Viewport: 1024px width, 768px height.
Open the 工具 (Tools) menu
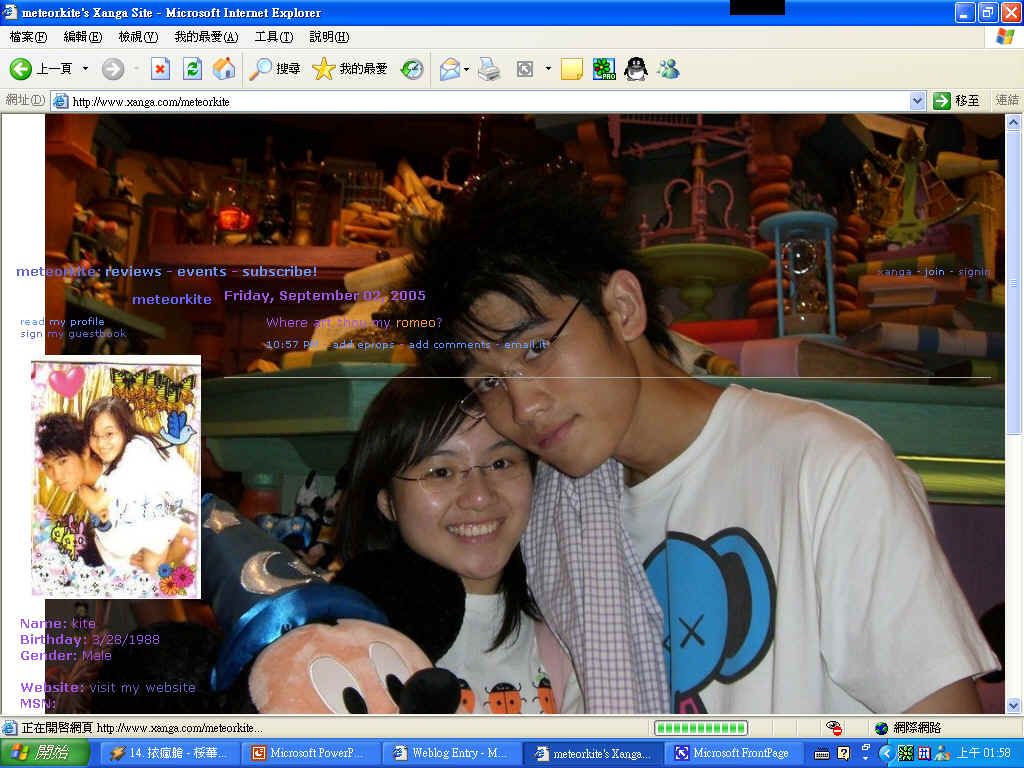[274, 37]
